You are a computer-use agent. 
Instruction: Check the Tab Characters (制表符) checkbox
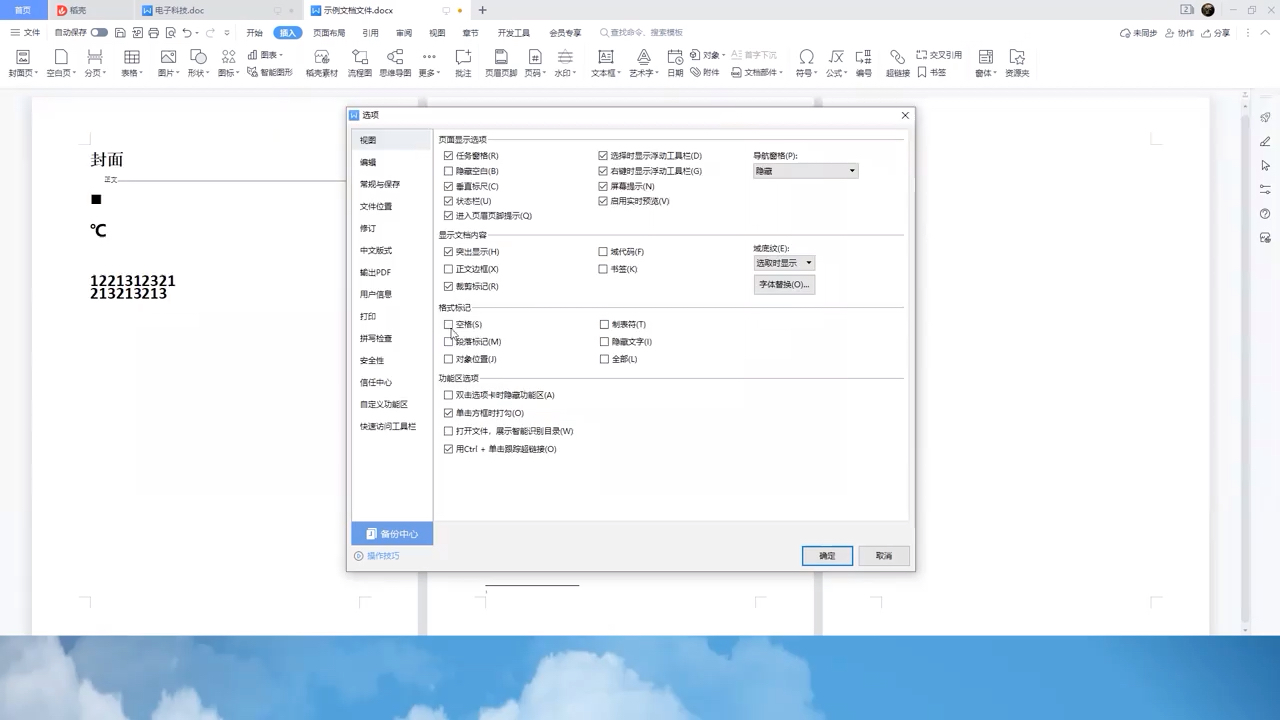[x=604, y=324]
